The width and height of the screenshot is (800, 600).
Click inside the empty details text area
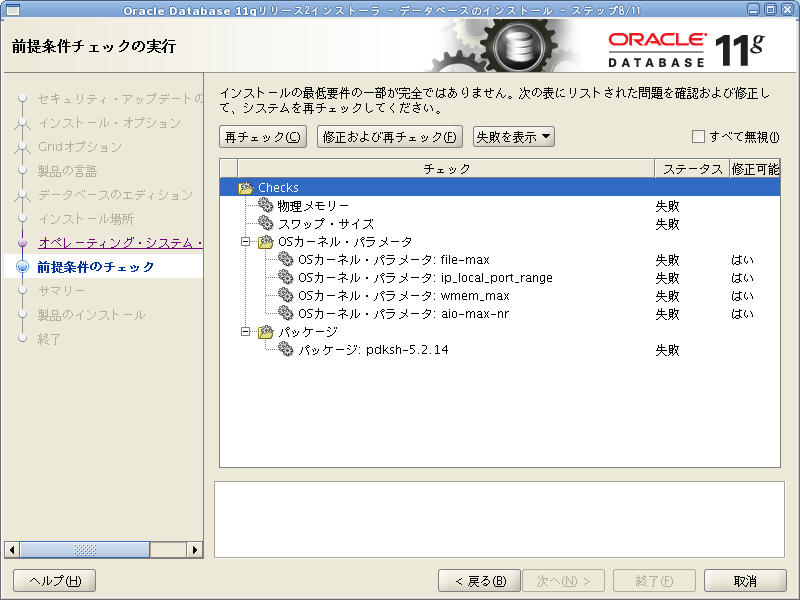(499, 519)
